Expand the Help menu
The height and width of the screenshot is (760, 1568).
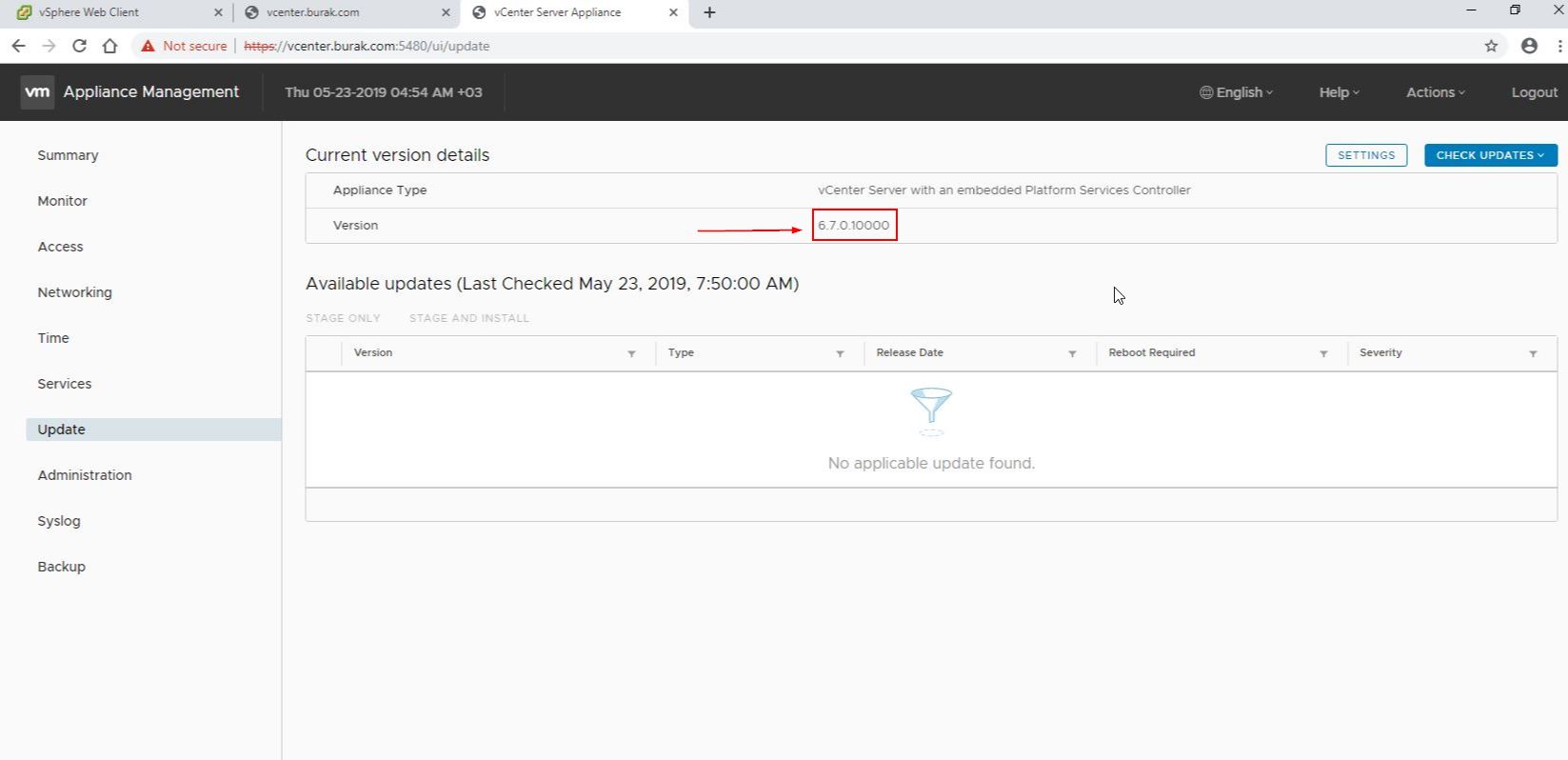click(1339, 92)
